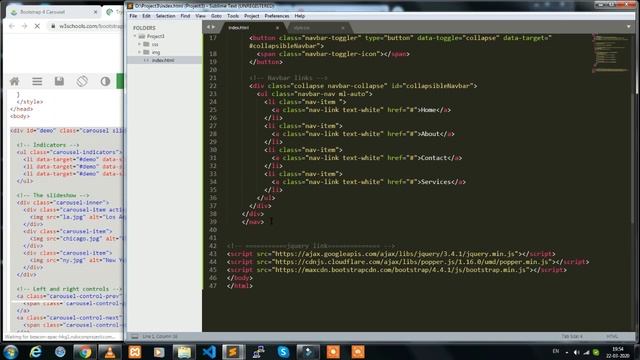Click the minimap code preview

pos(611,53)
